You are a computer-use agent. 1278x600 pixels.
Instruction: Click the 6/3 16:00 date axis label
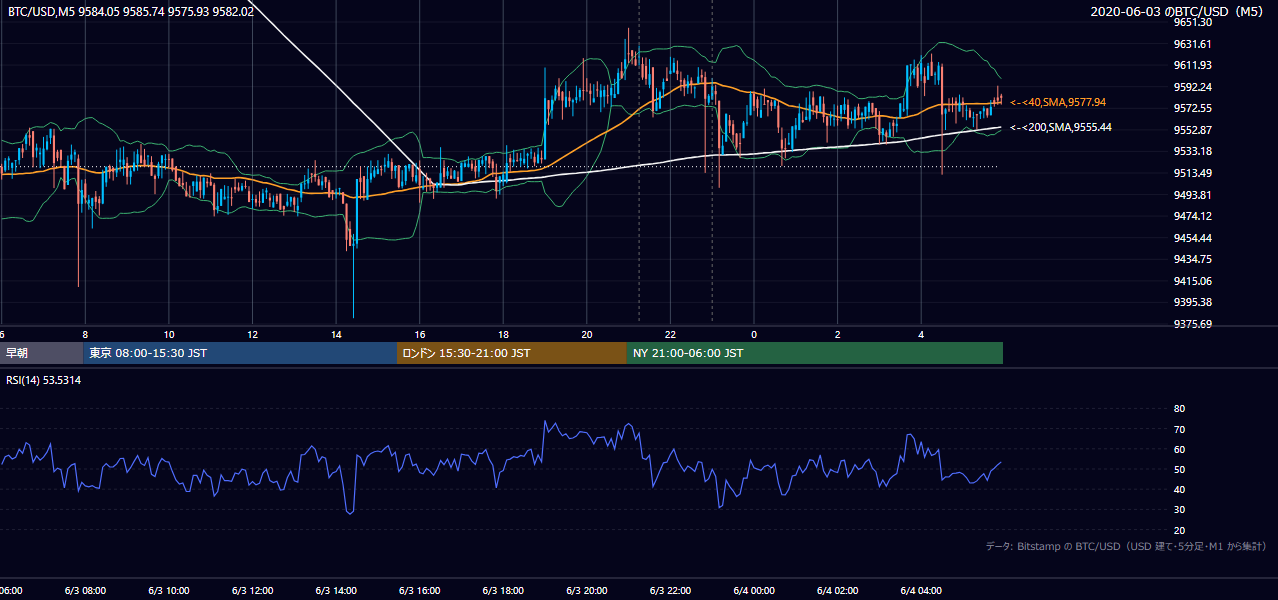pos(420,590)
